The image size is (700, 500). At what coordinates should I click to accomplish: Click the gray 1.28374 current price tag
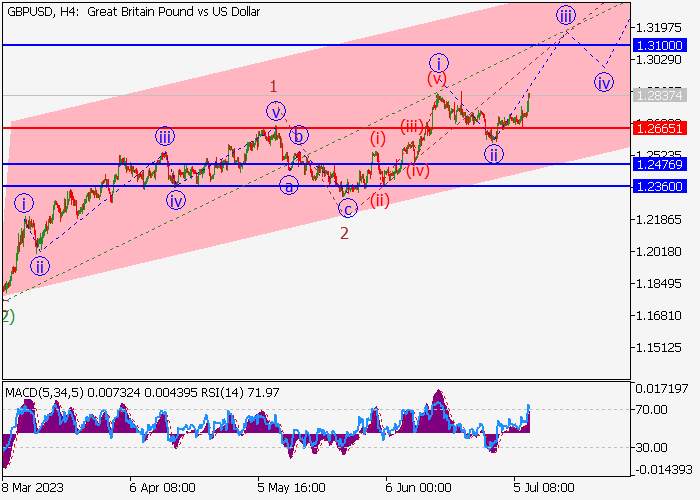pos(660,95)
